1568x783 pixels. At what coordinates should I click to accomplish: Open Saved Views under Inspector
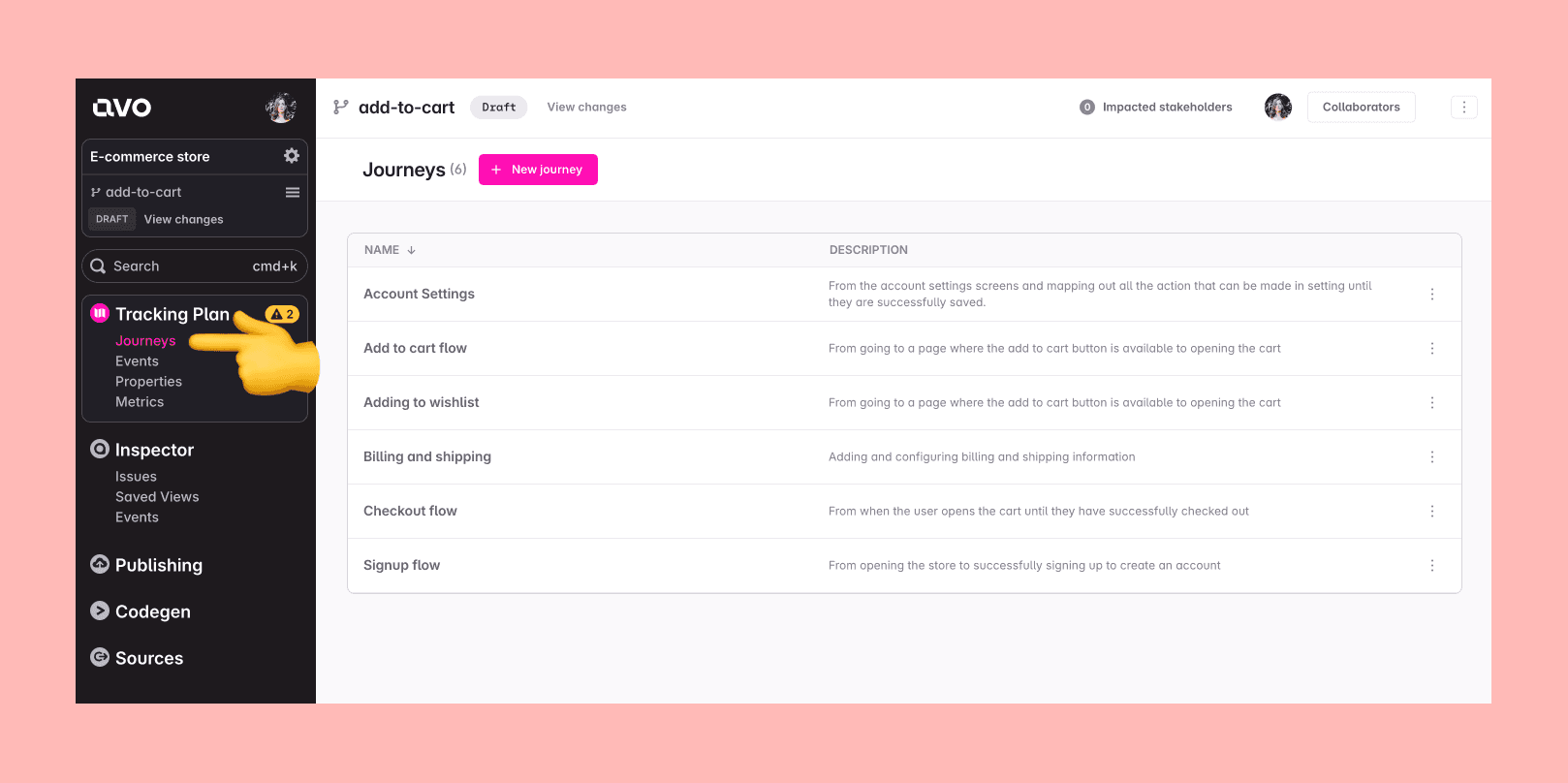point(157,497)
